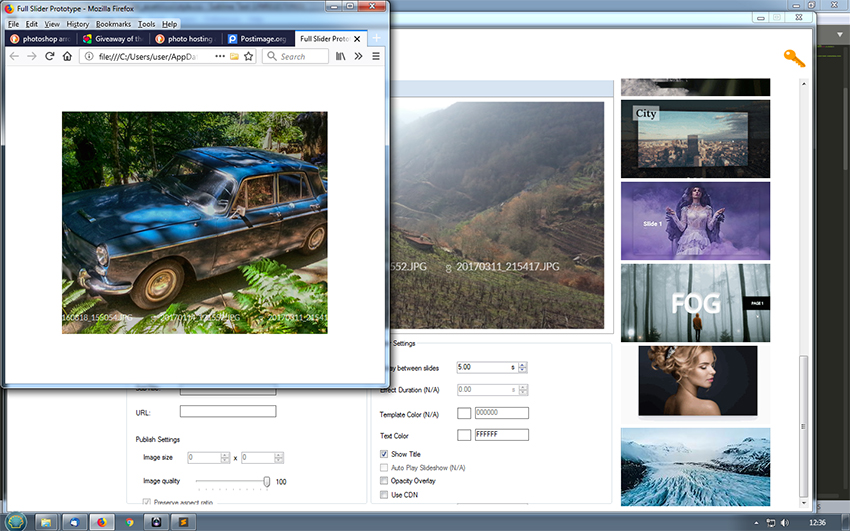850x531 pixels.
Task: Click the Text Color swatch
Action: pyautogui.click(x=464, y=435)
